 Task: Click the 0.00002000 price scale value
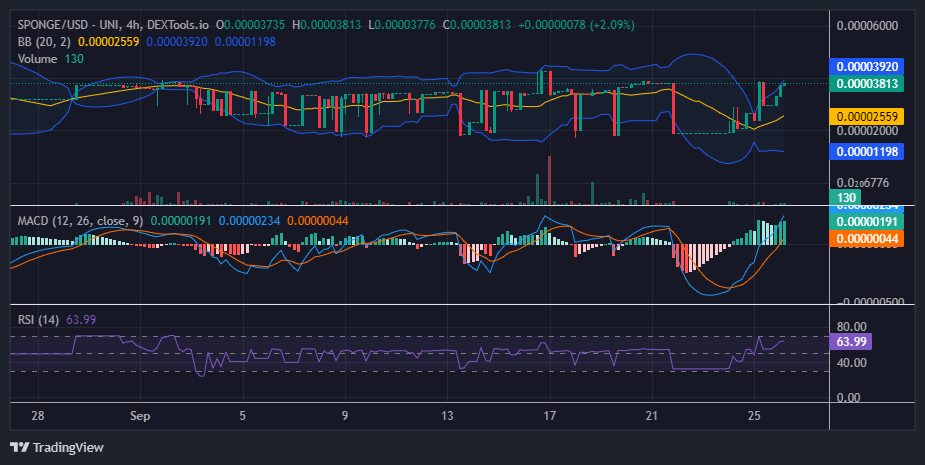tap(867, 130)
